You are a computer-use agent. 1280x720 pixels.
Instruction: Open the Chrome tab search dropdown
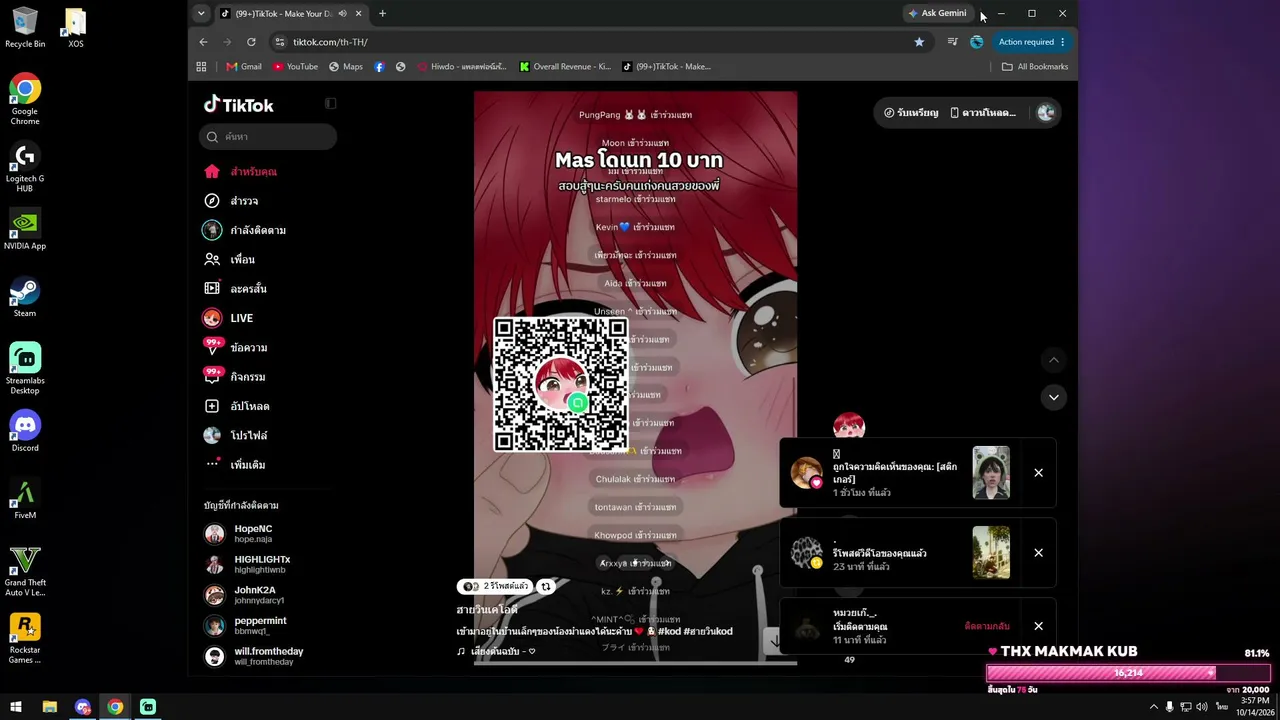[x=201, y=13]
